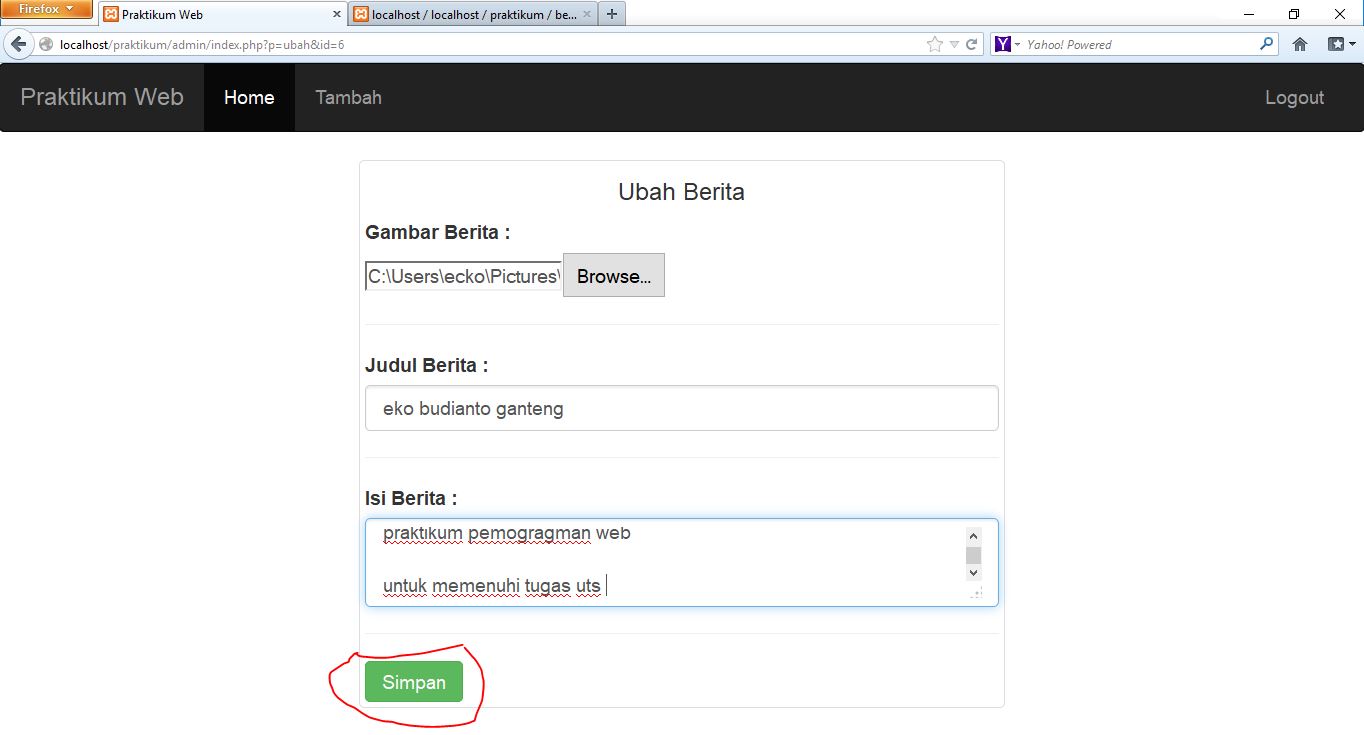Open the bookmarks menu dropdown arrow
This screenshot has width=1364, height=735.
coord(952,43)
